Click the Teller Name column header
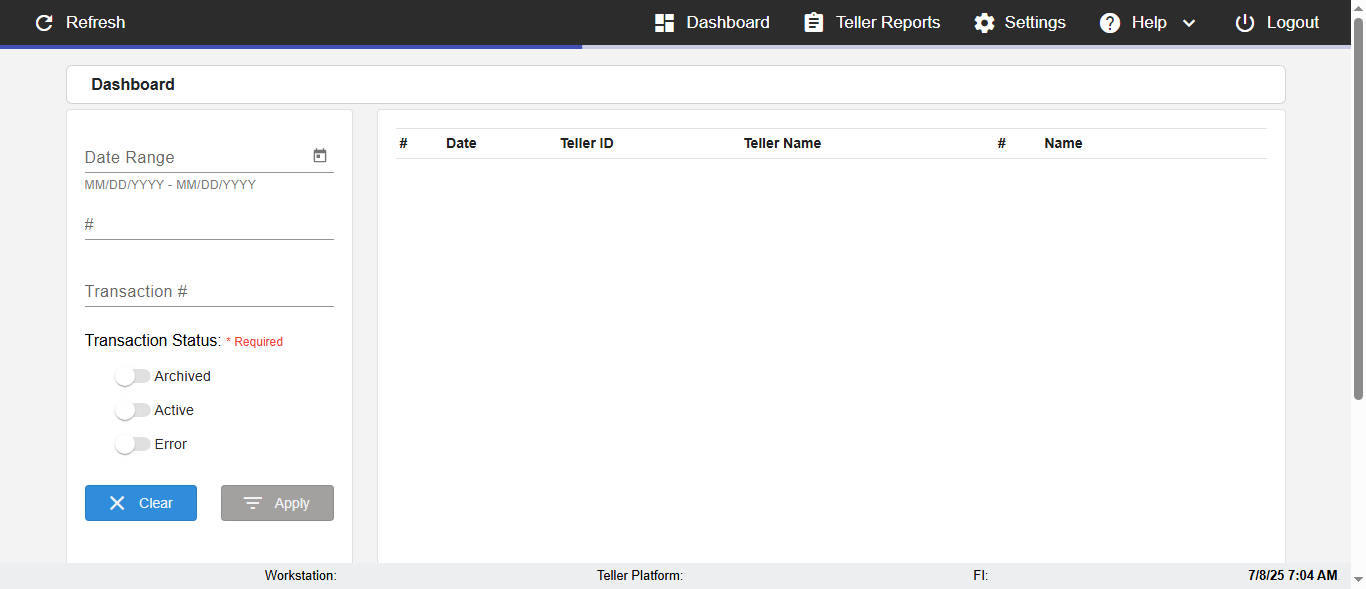The width and height of the screenshot is (1366, 589). (x=782, y=143)
